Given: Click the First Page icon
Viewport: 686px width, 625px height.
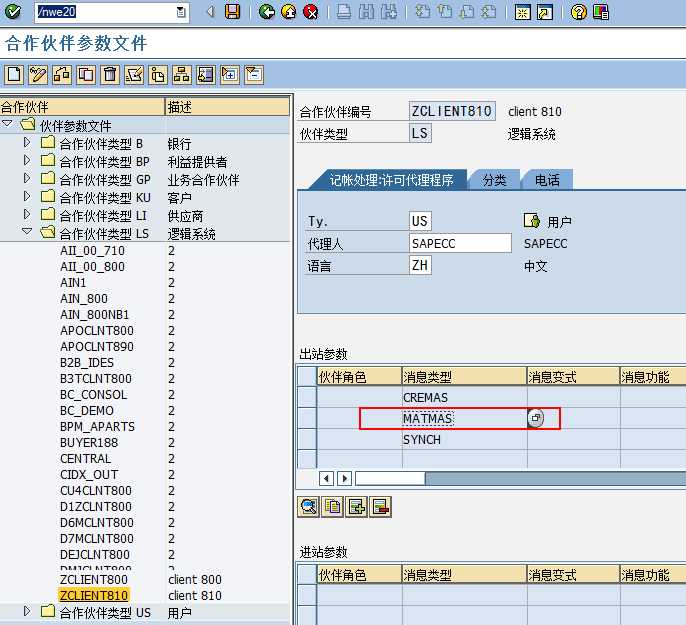Looking at the screenshot, I should pos(422,12).
